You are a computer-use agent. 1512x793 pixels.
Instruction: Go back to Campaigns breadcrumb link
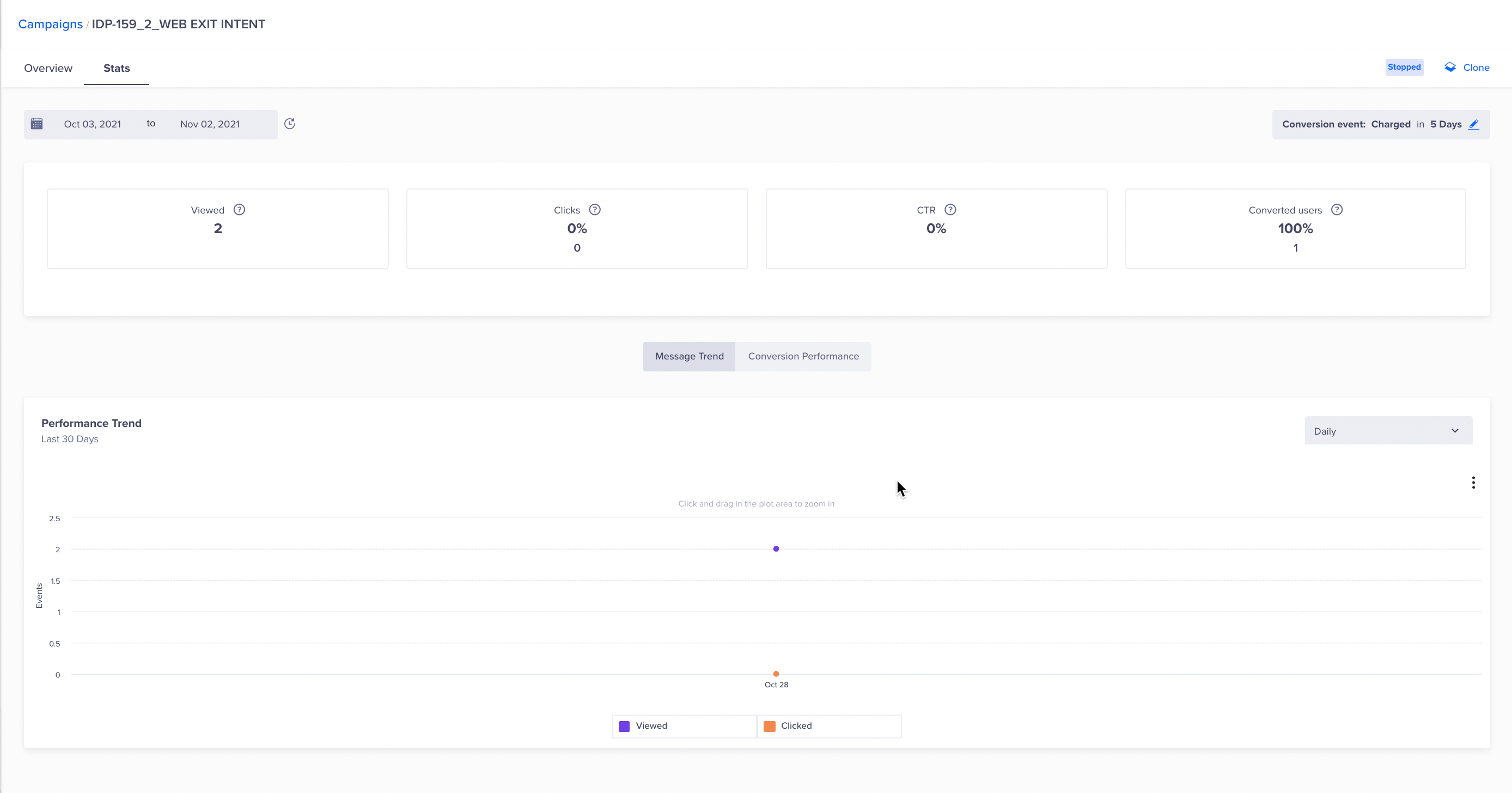(51, 24)
